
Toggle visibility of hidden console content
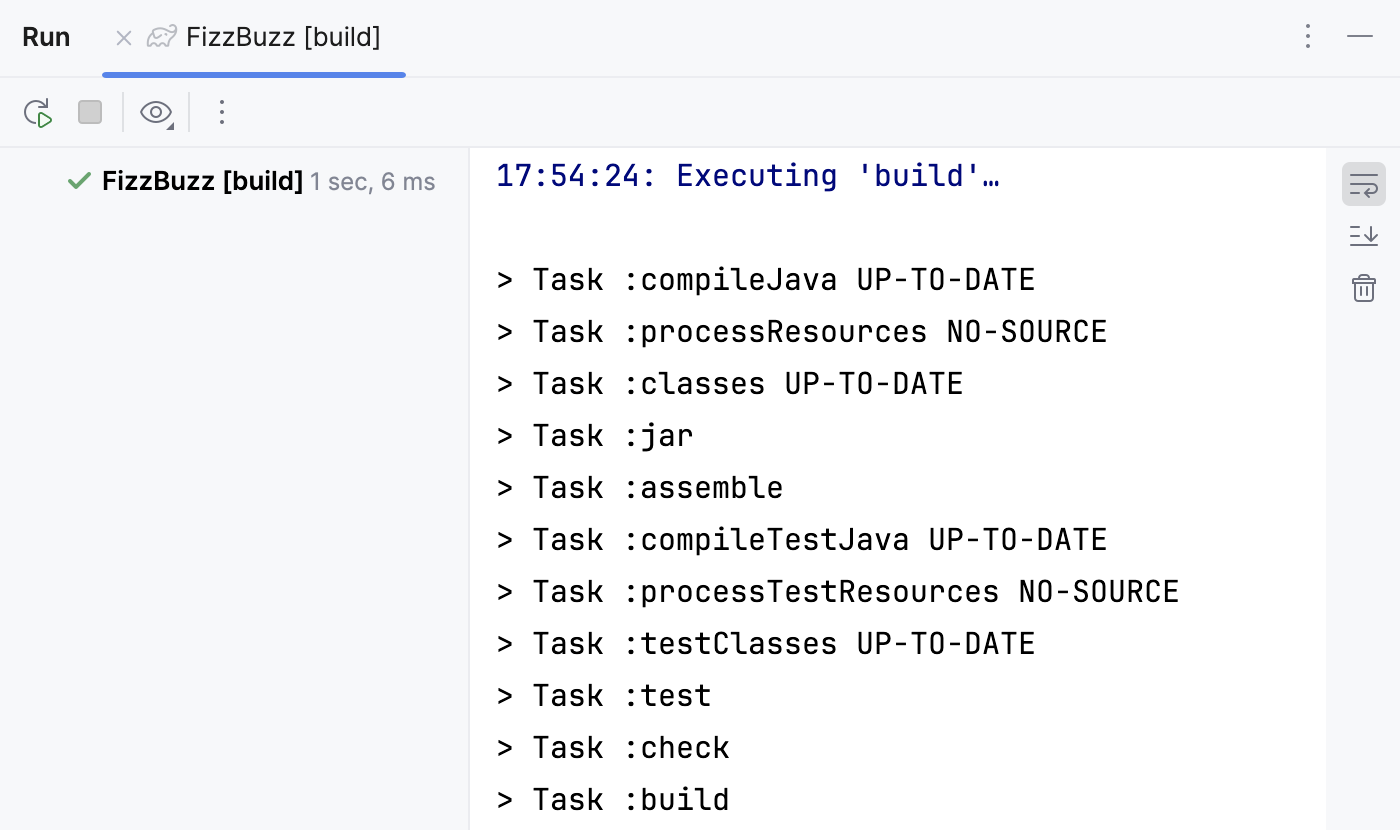(x=153, y=112)
